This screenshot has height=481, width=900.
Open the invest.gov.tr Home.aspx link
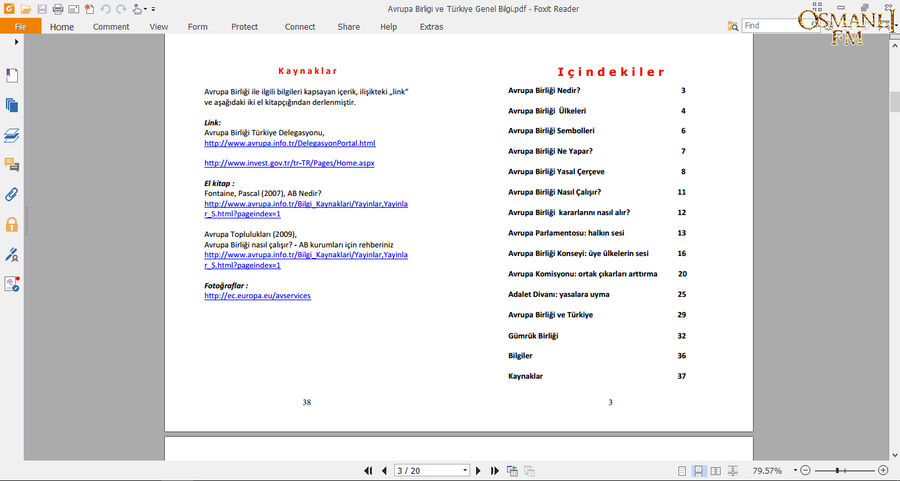pyautogui.click(x=289, y=163)
